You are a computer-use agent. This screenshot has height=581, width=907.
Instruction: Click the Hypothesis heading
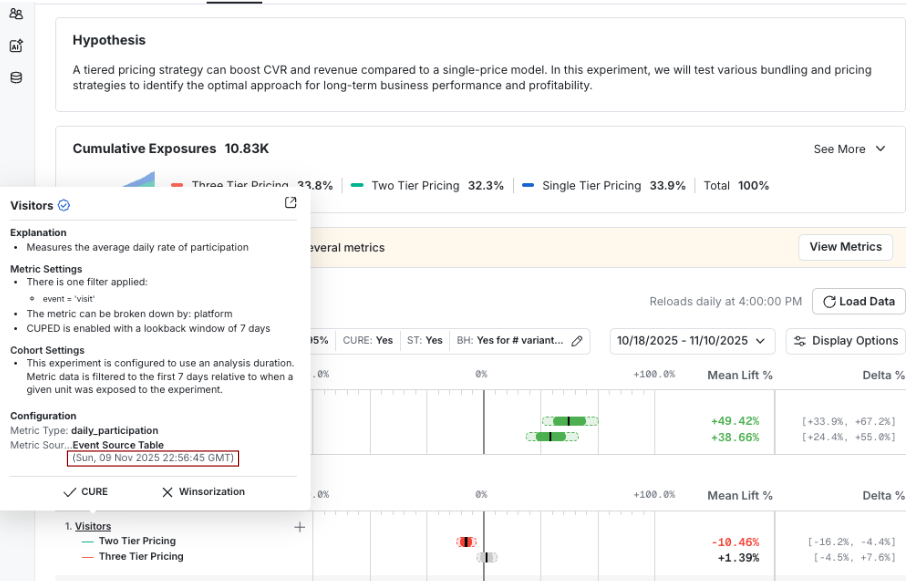point(109,40)
